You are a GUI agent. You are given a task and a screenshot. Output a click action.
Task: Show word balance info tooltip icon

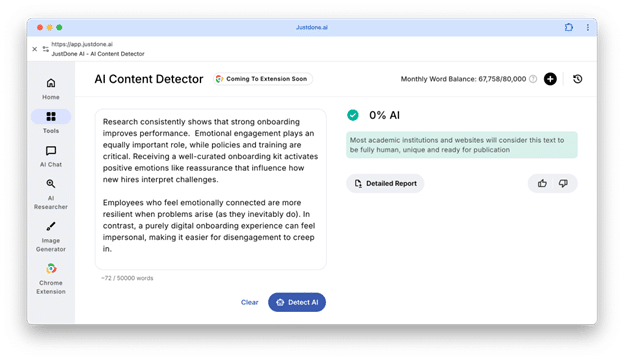tap(533, 79)
